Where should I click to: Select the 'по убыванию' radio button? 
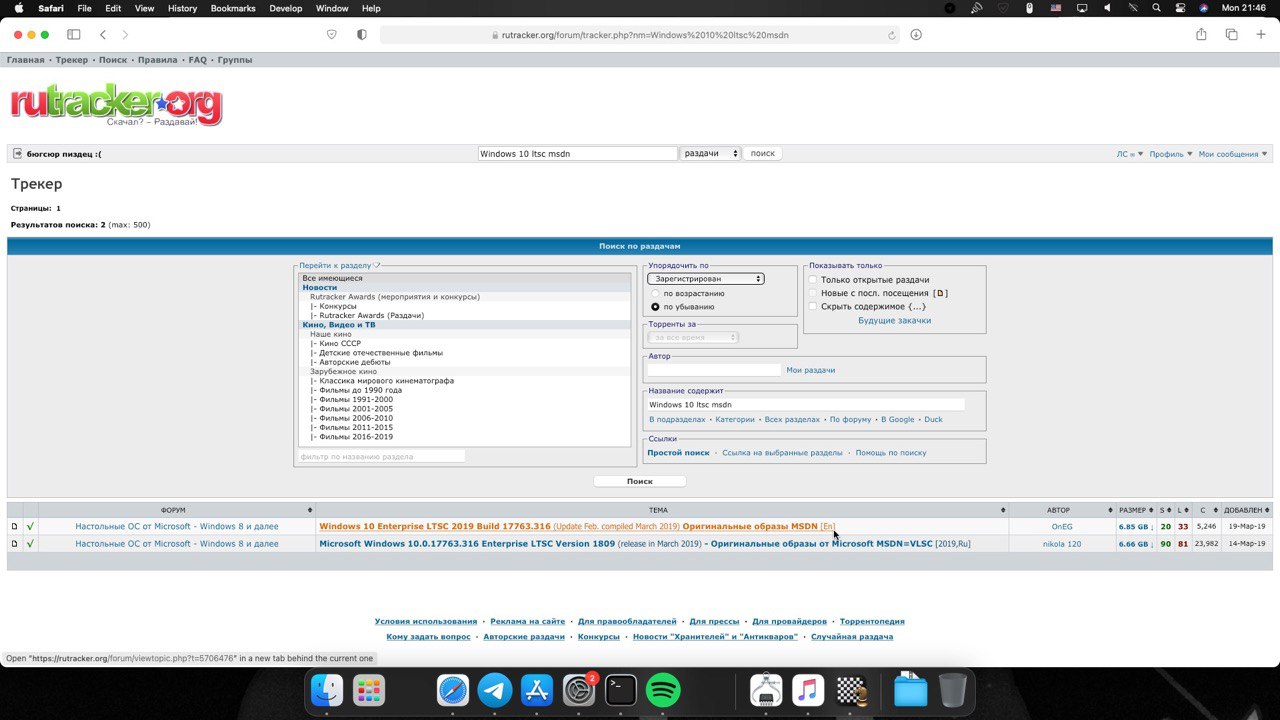click(x=656, y=307)
